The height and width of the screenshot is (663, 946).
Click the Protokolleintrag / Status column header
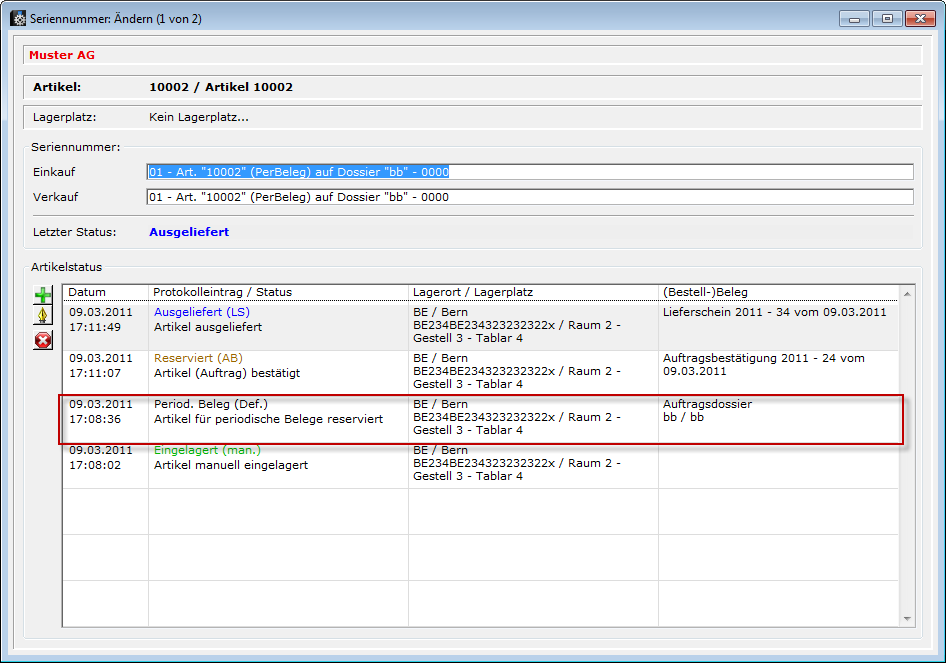pos(278,292)
